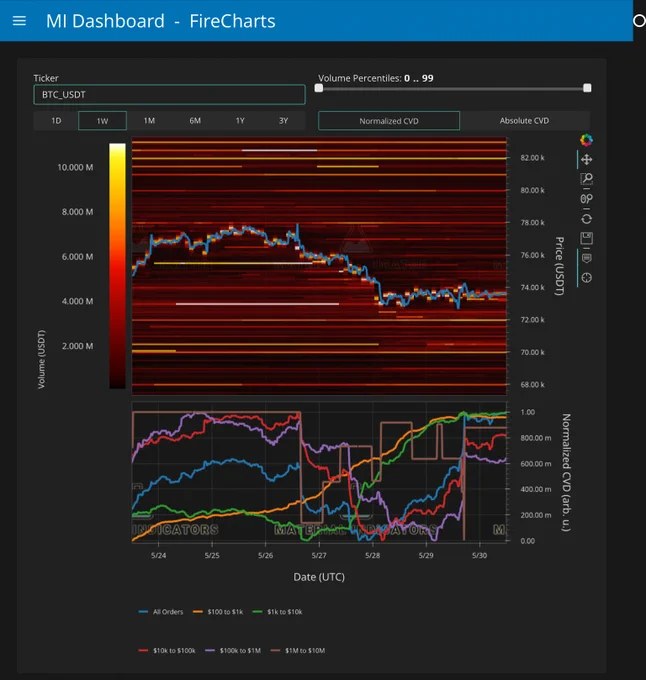Click the 10.000 M volume label

pyautogui.click(x=75, y=167)
